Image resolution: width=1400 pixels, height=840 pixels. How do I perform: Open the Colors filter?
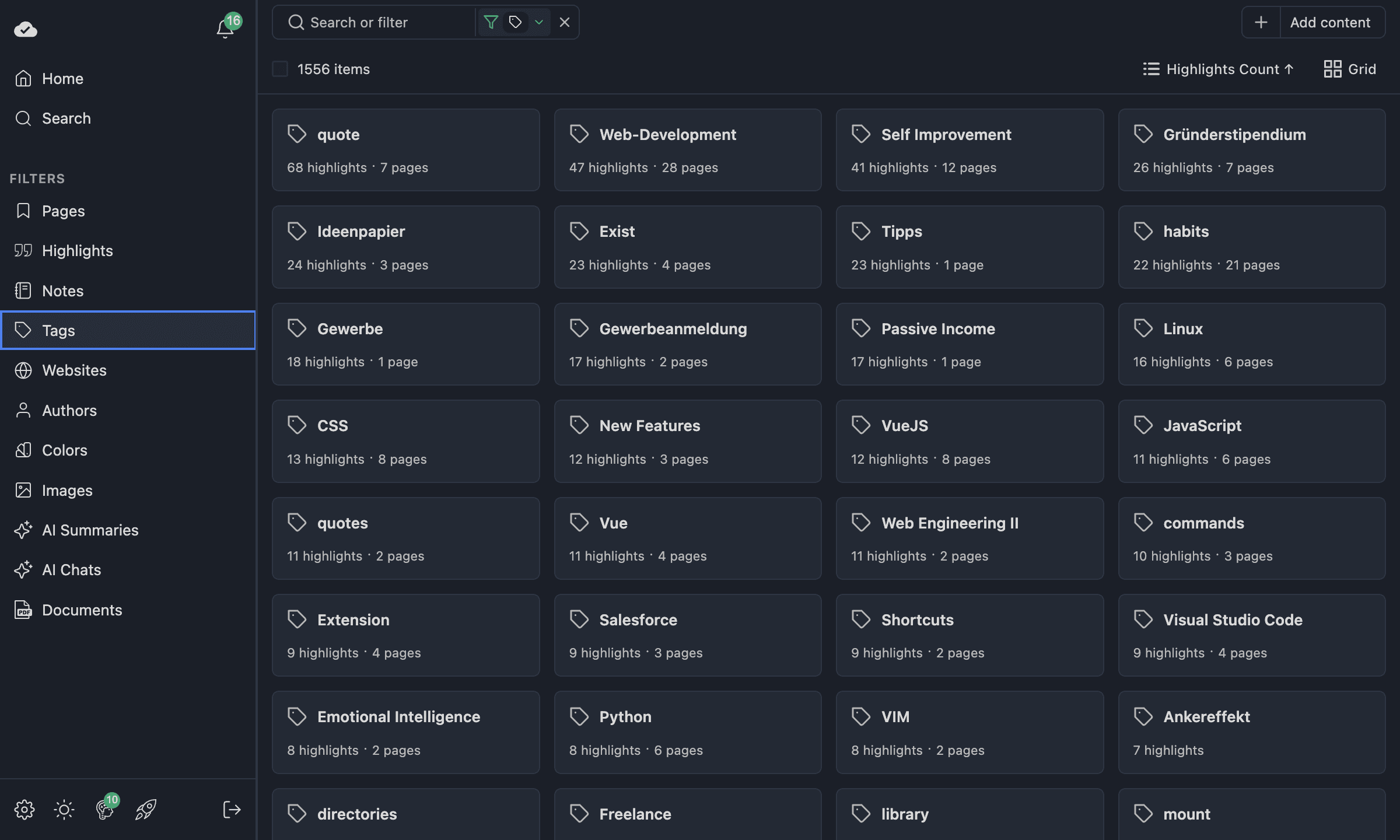(64, 450)
